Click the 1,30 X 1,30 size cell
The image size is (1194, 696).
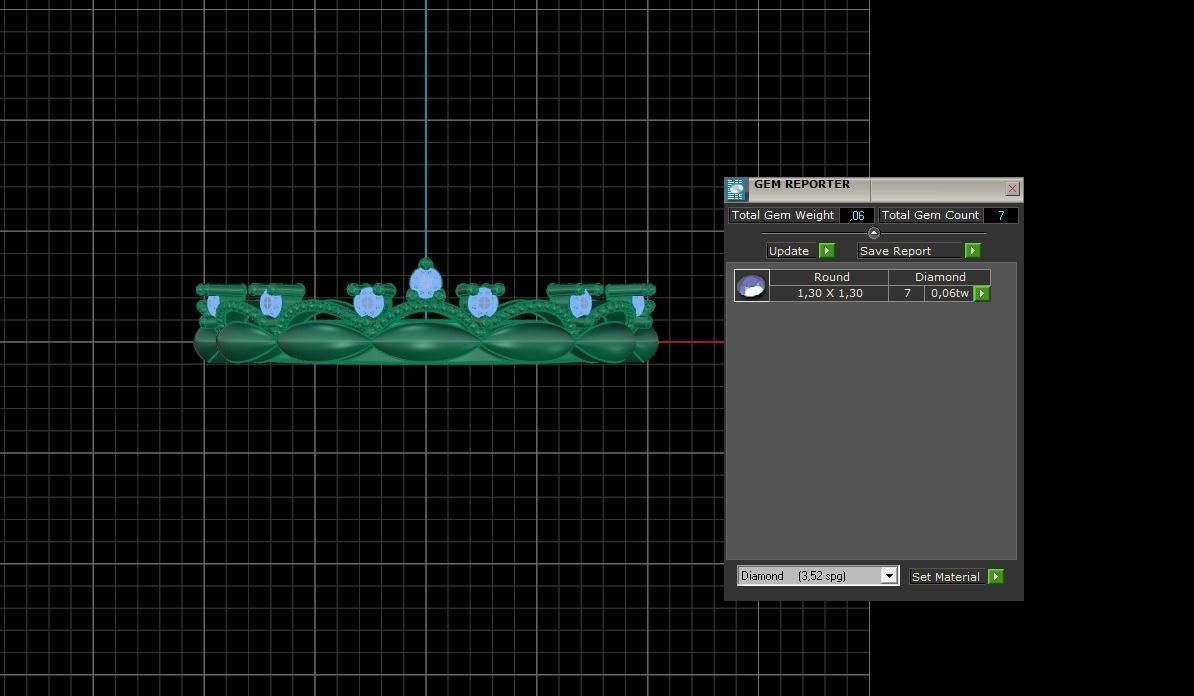(x=829, y=293)
